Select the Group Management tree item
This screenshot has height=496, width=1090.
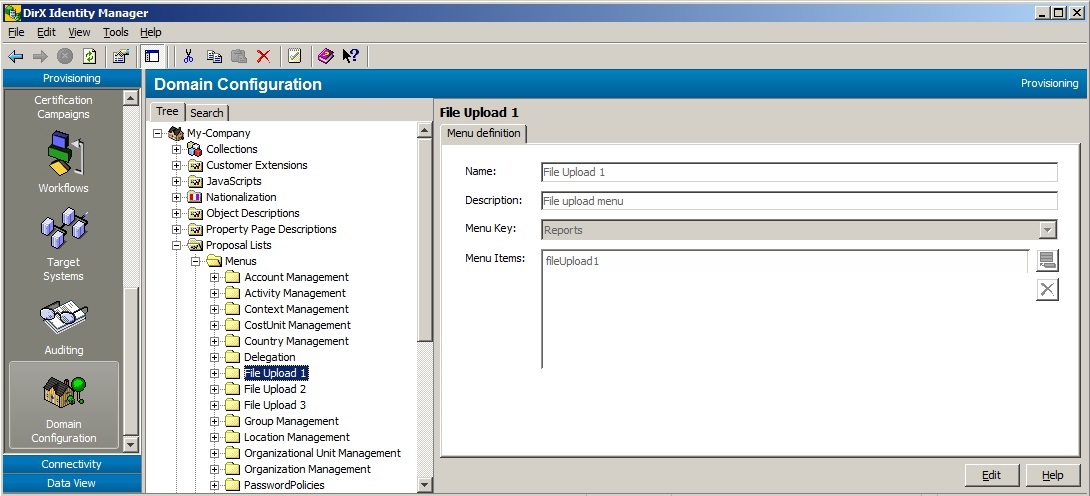[291, 421]
